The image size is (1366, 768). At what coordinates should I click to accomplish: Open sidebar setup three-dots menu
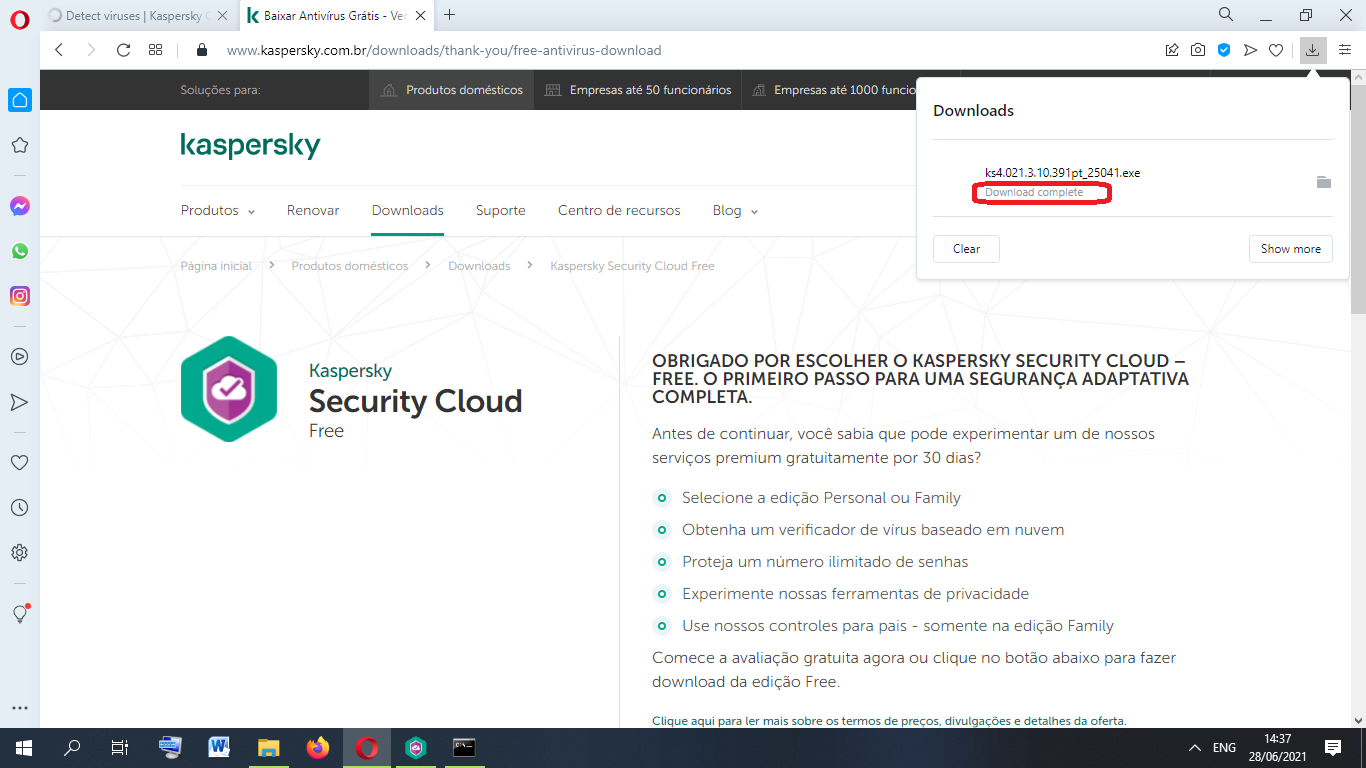(x=19, y=708)
